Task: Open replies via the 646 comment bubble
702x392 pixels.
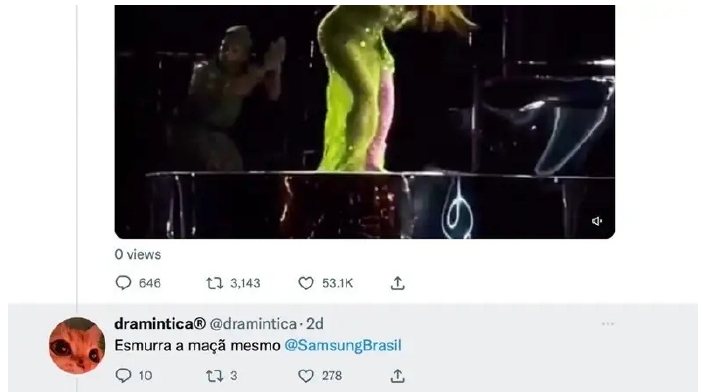Action: (x=123, y=283)
